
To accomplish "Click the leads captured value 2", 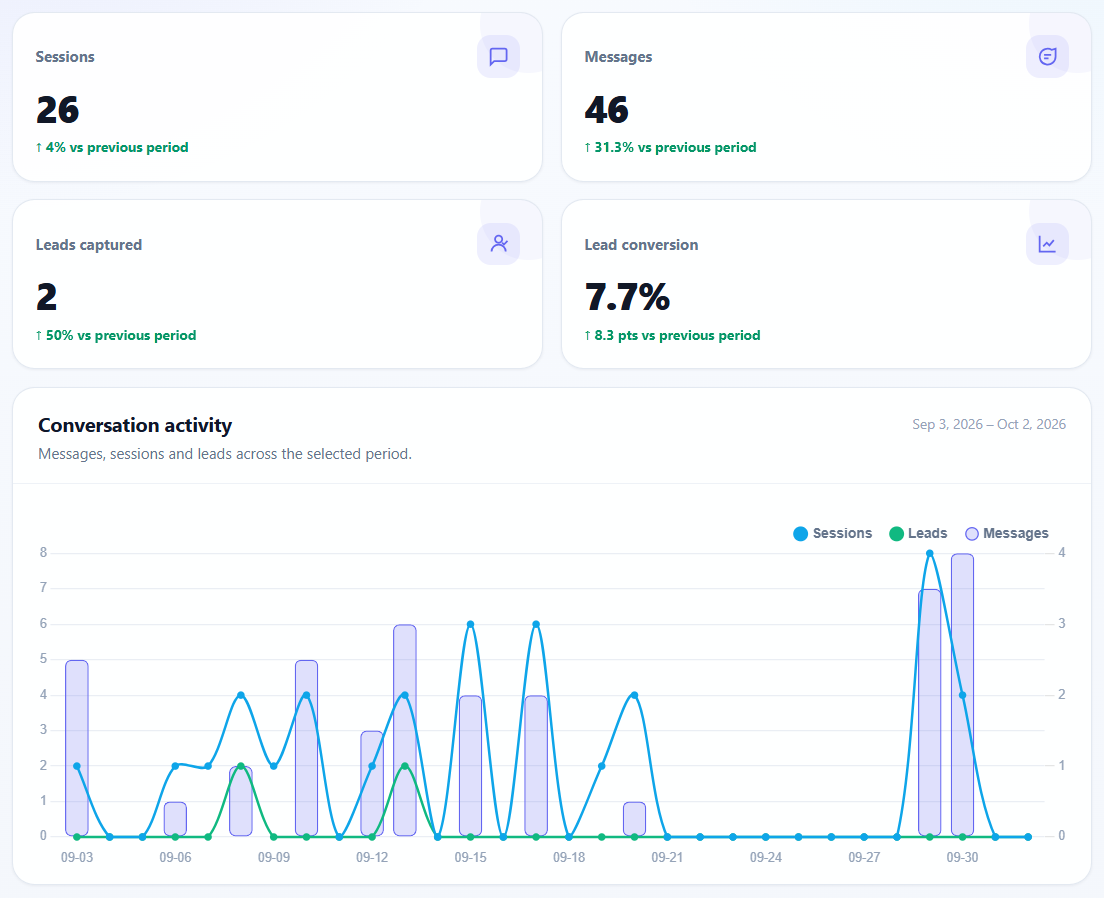I will coord(46,297).
